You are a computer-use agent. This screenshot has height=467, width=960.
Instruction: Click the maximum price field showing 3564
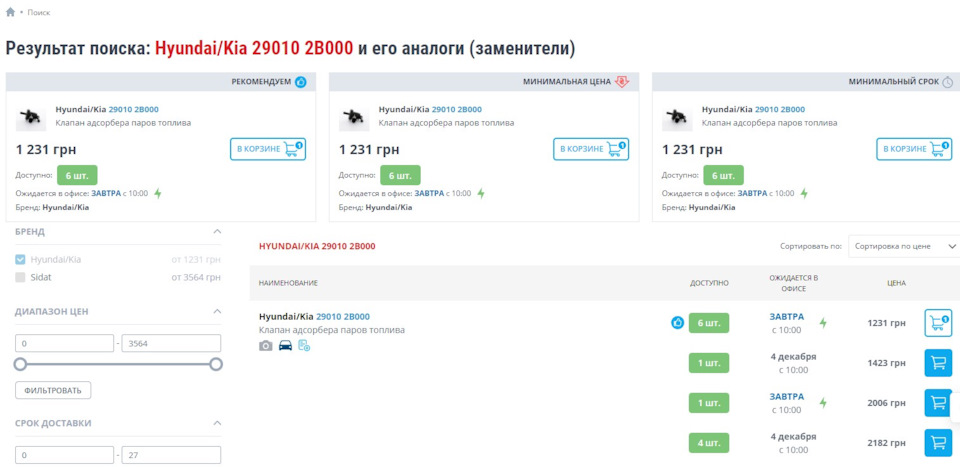(x=171, y=343)
